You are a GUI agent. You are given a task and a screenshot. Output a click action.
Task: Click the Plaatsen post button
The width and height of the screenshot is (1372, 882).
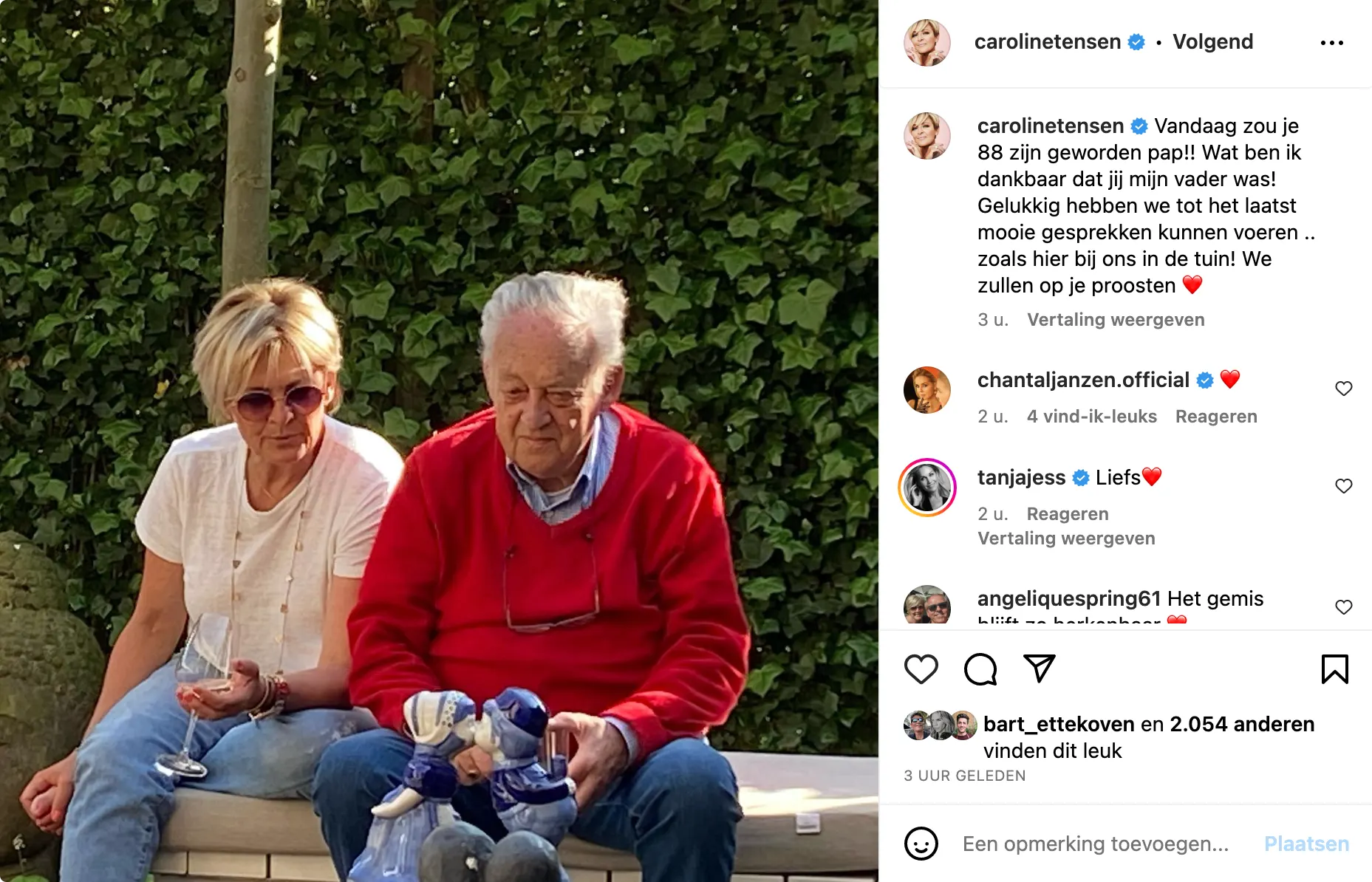(1306, 844)
